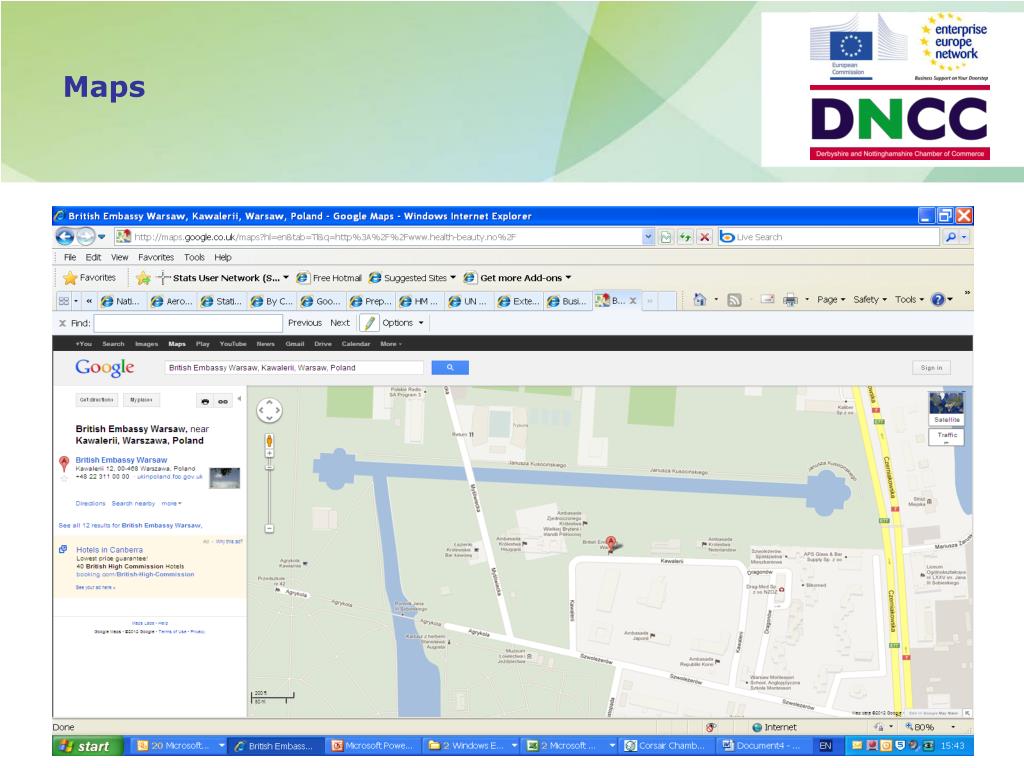Open Microsoft PowerPoint taskbar button
Screen dimensions: 1024x768
372,746
